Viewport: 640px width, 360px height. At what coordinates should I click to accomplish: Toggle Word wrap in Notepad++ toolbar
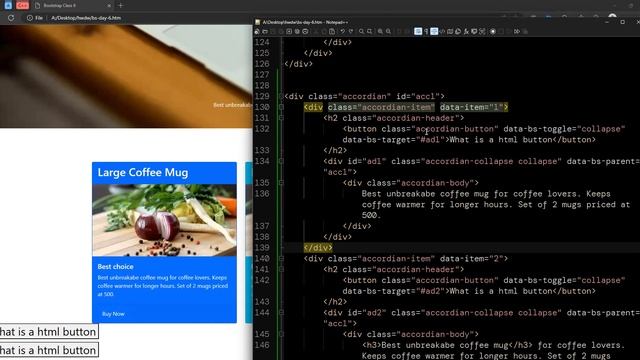(x=418, y=31)
